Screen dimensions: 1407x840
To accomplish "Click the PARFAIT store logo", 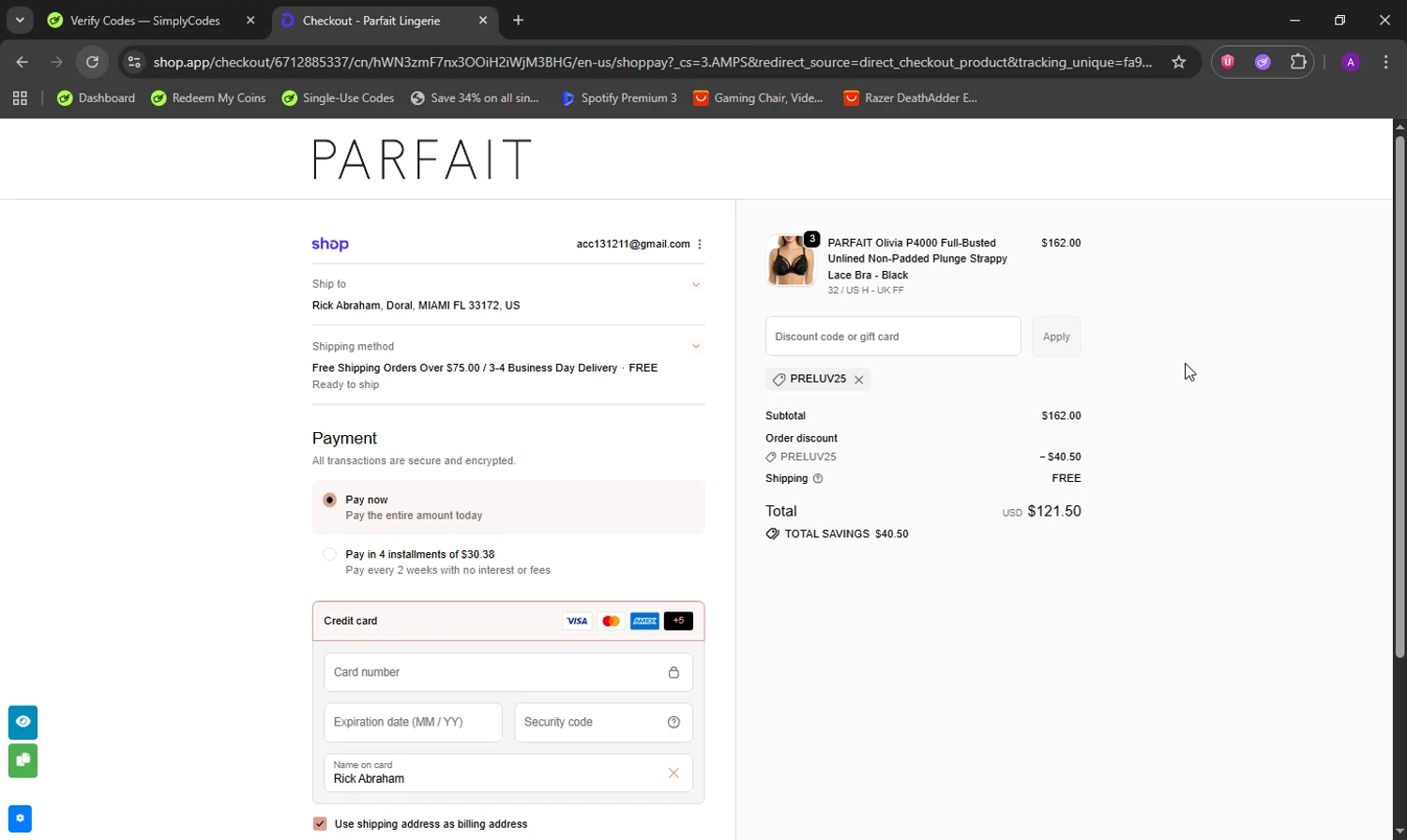I will click(421, 159).
